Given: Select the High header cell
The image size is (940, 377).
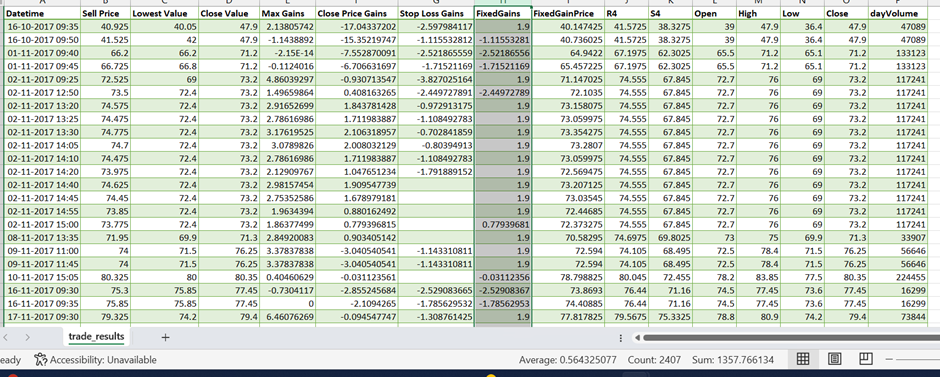Looking at the screenshot, I should point(759,13).
